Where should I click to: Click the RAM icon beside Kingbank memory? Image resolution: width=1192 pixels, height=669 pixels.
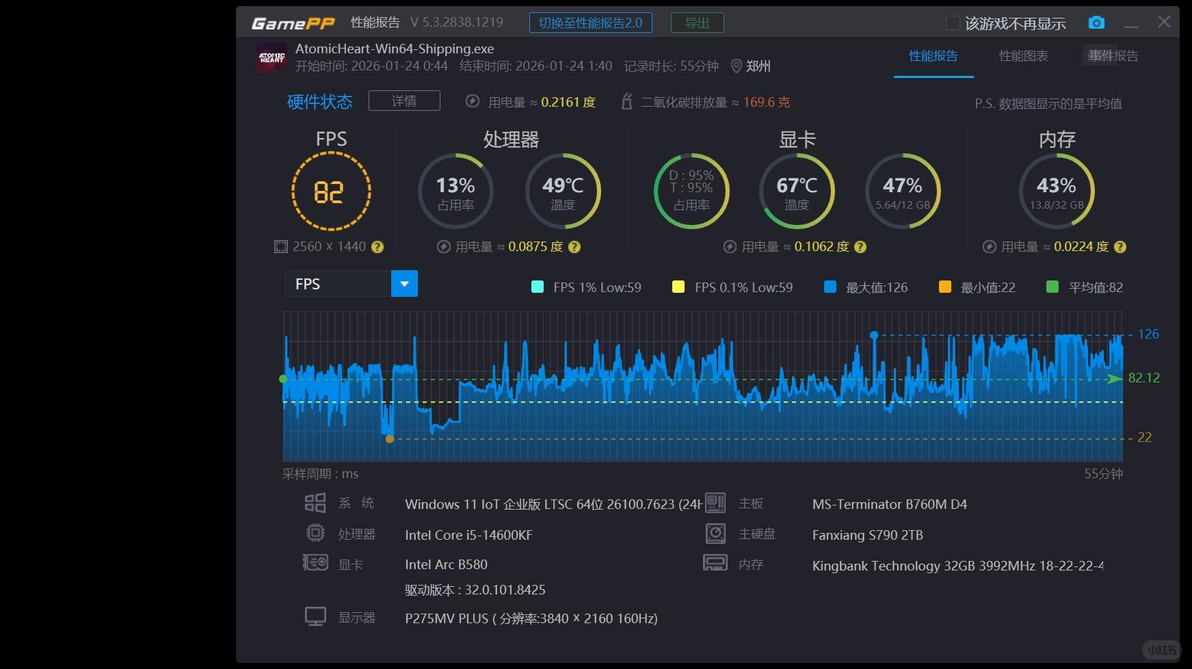[715, 563]
